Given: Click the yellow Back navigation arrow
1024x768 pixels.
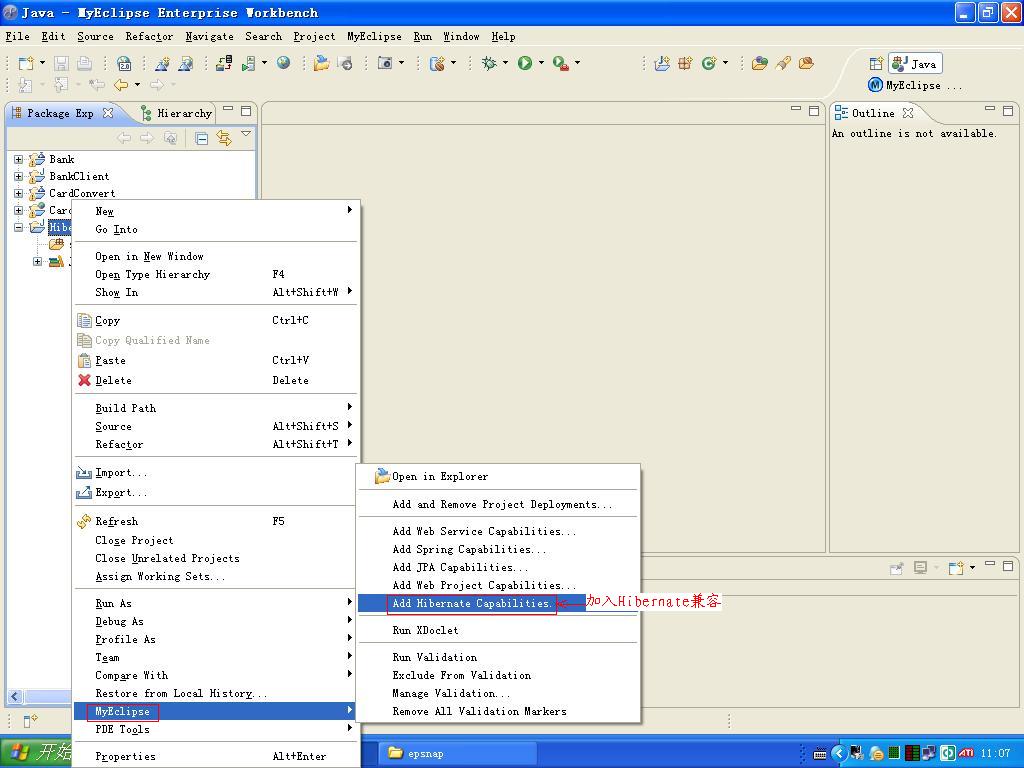Looking at the screenshot, I should coord(121,85).
